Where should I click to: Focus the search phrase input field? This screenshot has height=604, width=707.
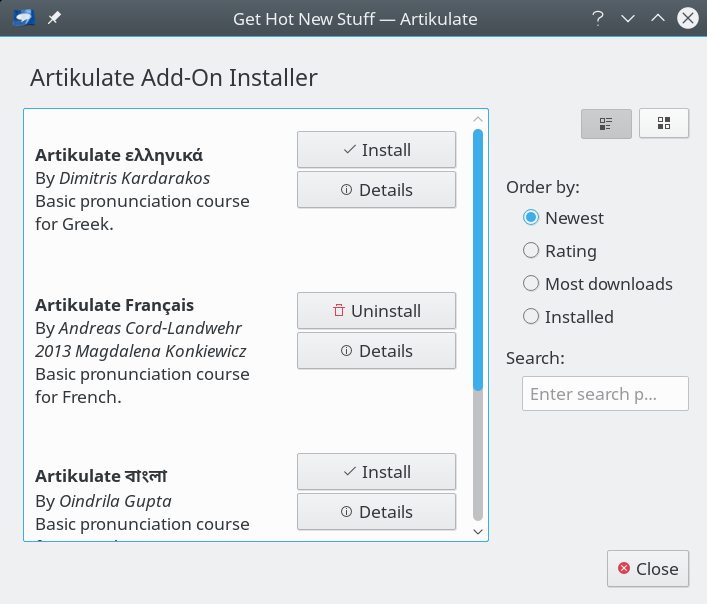coord(605,394)
